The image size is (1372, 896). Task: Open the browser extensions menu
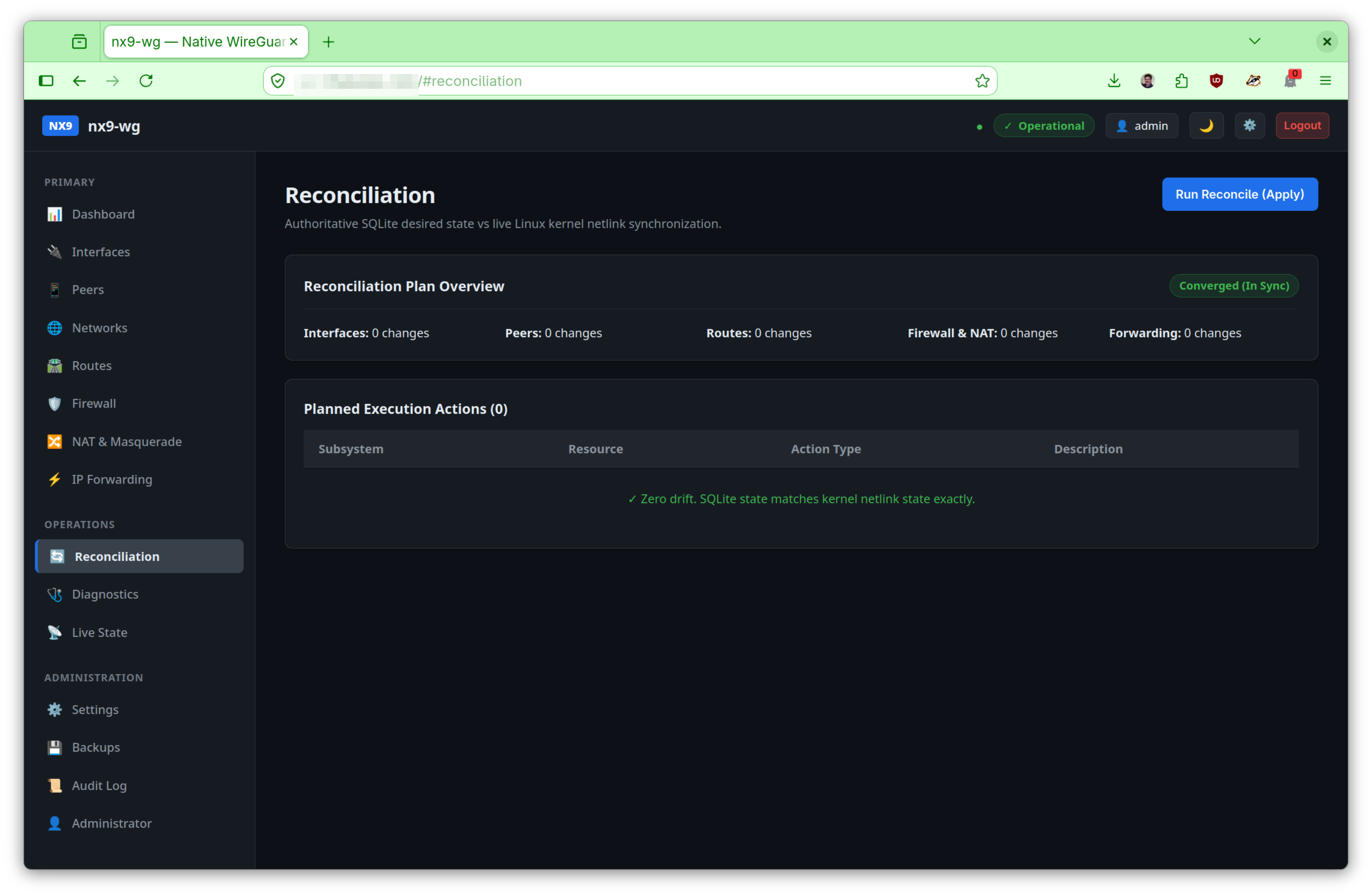[x=1181, y=80]
